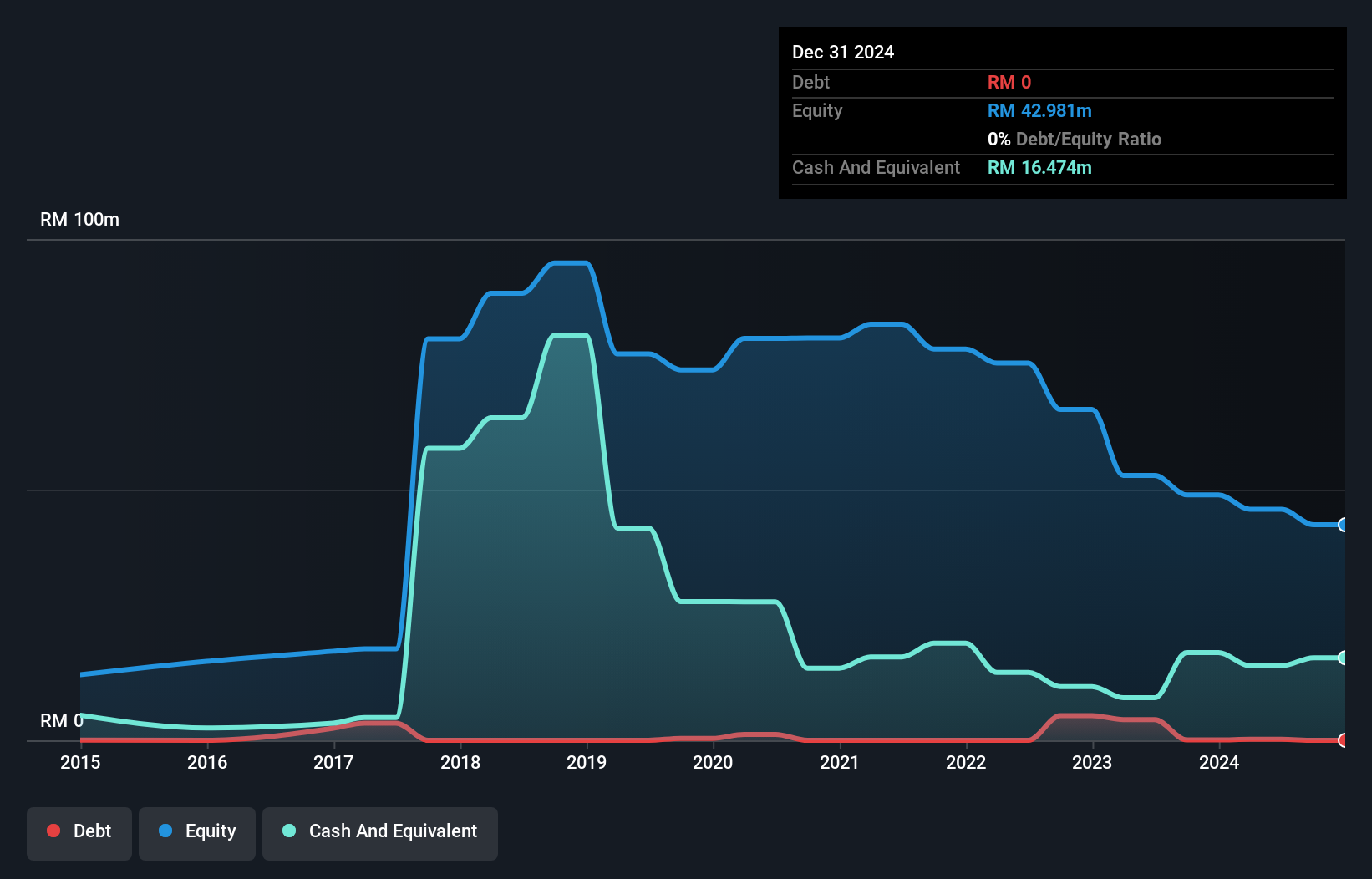Click the 2024 x-axis label
The width and height of the screenshot is (1372, 879).
(1219, 762)
